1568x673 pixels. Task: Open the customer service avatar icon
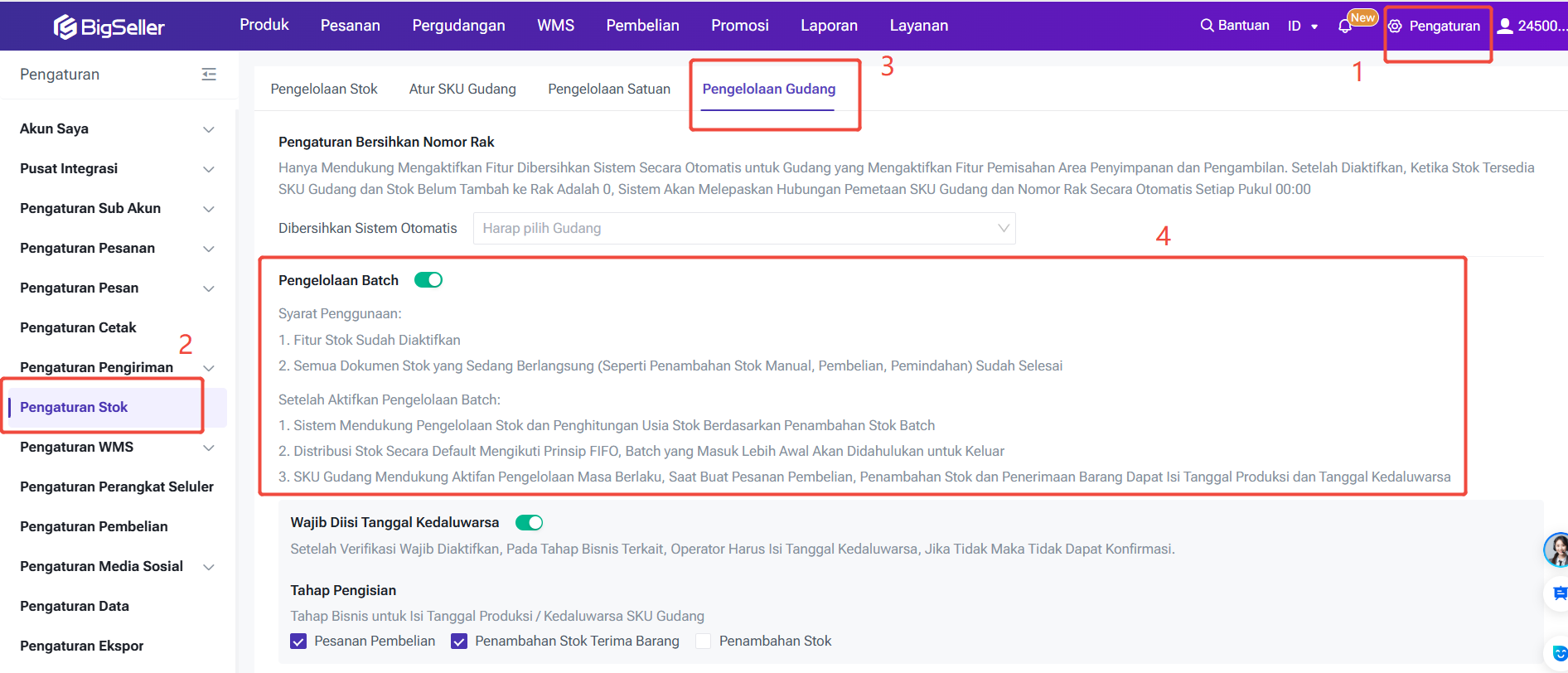(x=1556, y=550)
